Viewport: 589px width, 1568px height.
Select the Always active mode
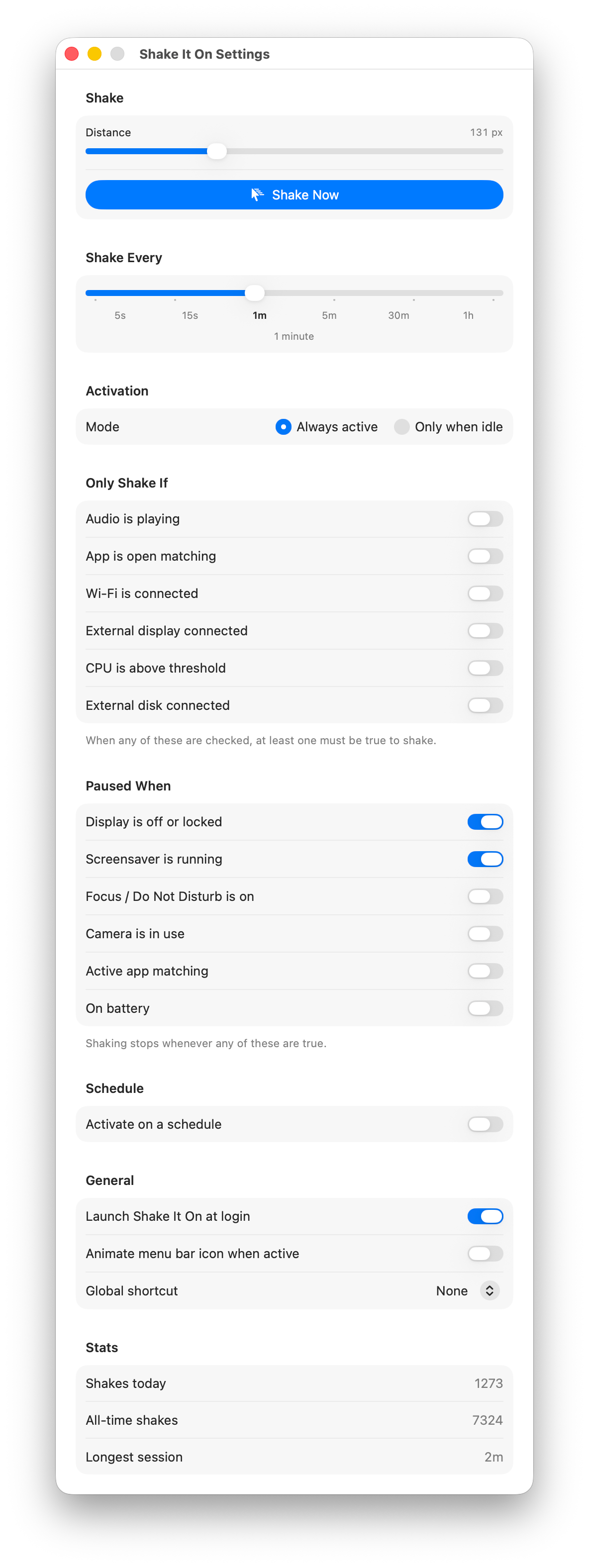283,427
